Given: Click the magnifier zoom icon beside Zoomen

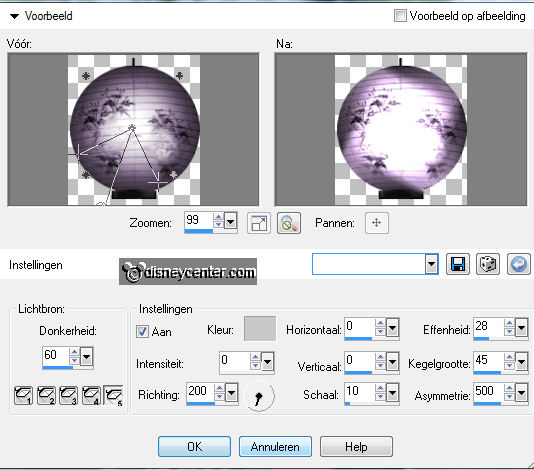Looking at the screenshot, I should click(x=289, y=223).
